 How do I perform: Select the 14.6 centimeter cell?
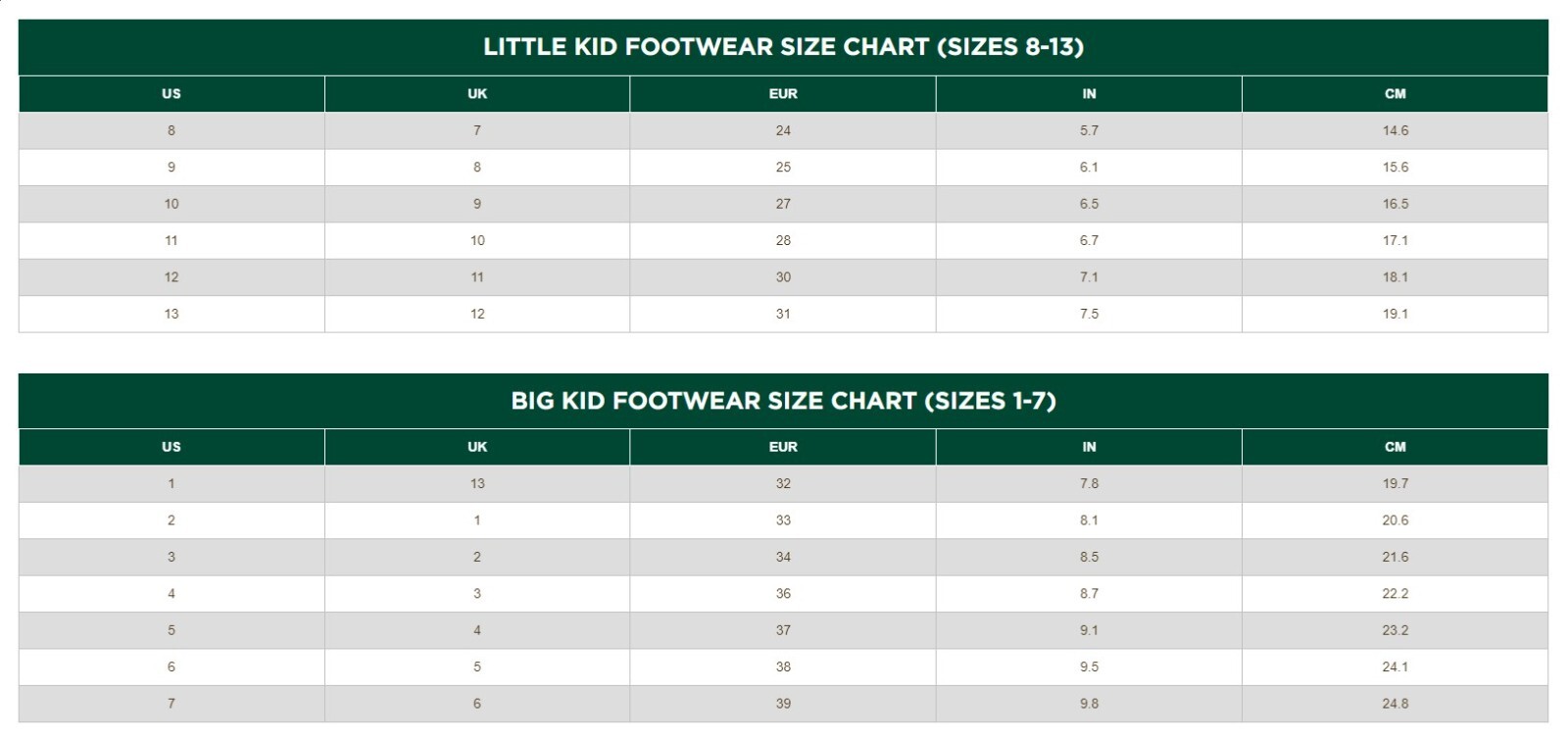pos(1395,130)
